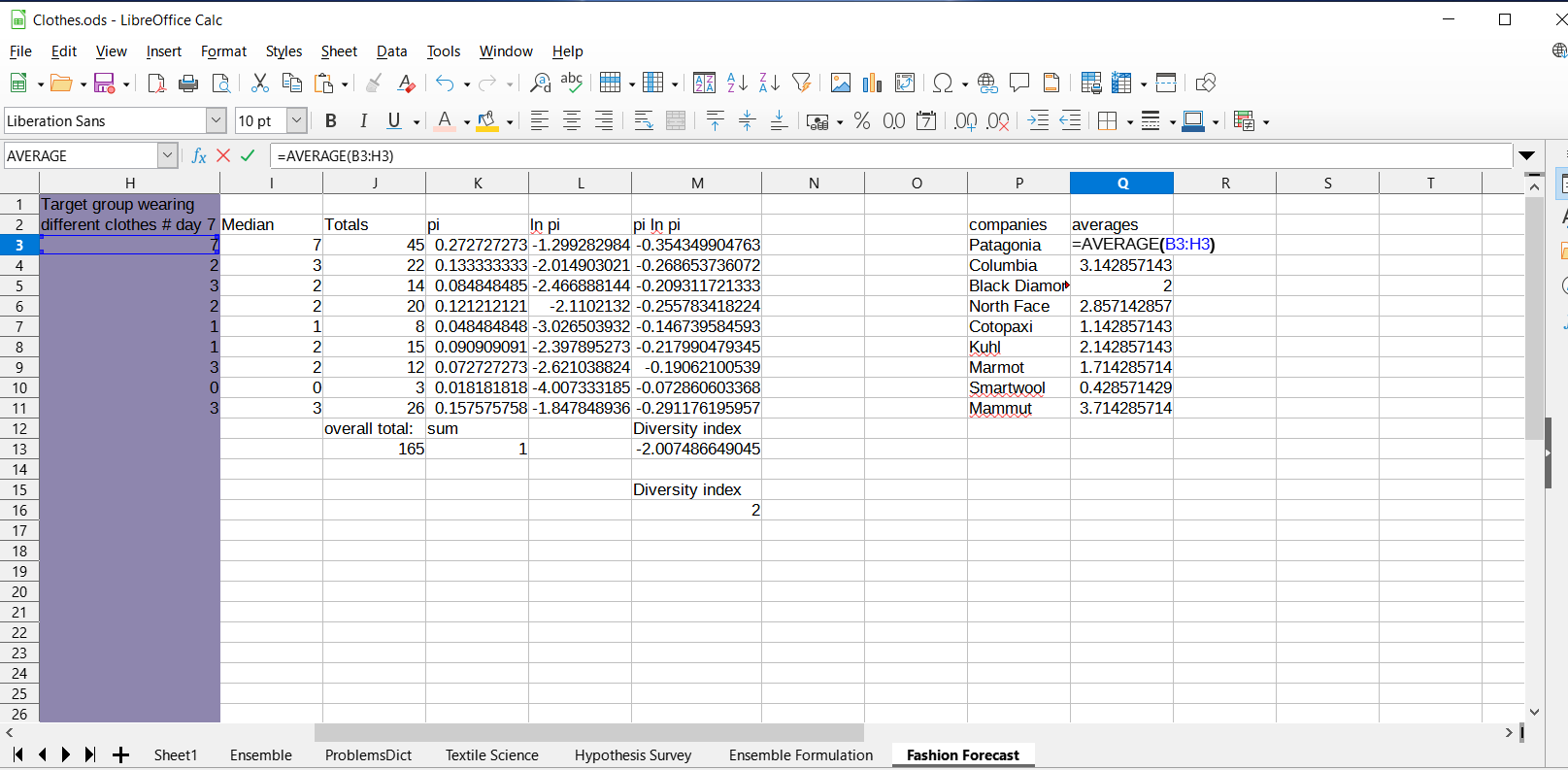
Task: Click the formula input line
Action: click(x=891, y=155)
